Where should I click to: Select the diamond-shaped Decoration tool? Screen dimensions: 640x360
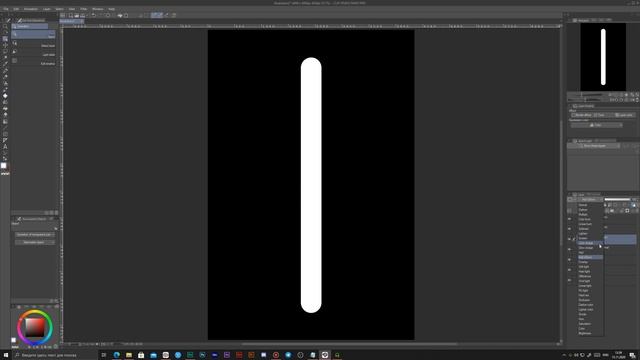(5, 96)
